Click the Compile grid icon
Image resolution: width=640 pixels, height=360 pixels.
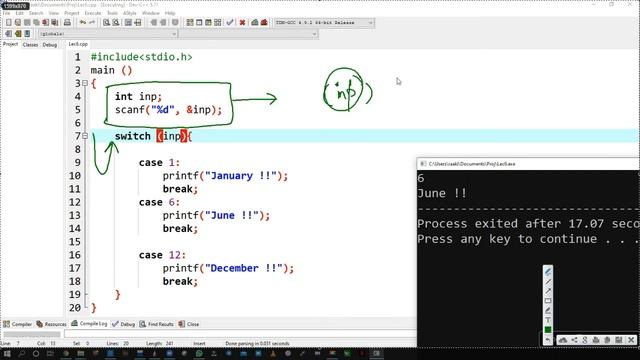pyautogui.click(x=190, y=22)
